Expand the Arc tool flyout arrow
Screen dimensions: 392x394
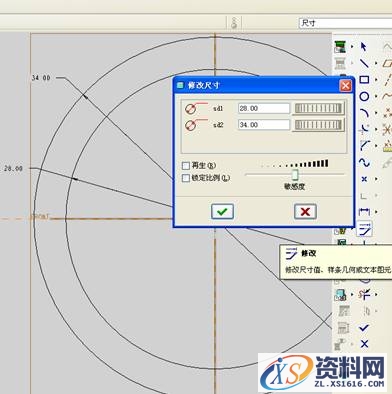coord(377,113)
